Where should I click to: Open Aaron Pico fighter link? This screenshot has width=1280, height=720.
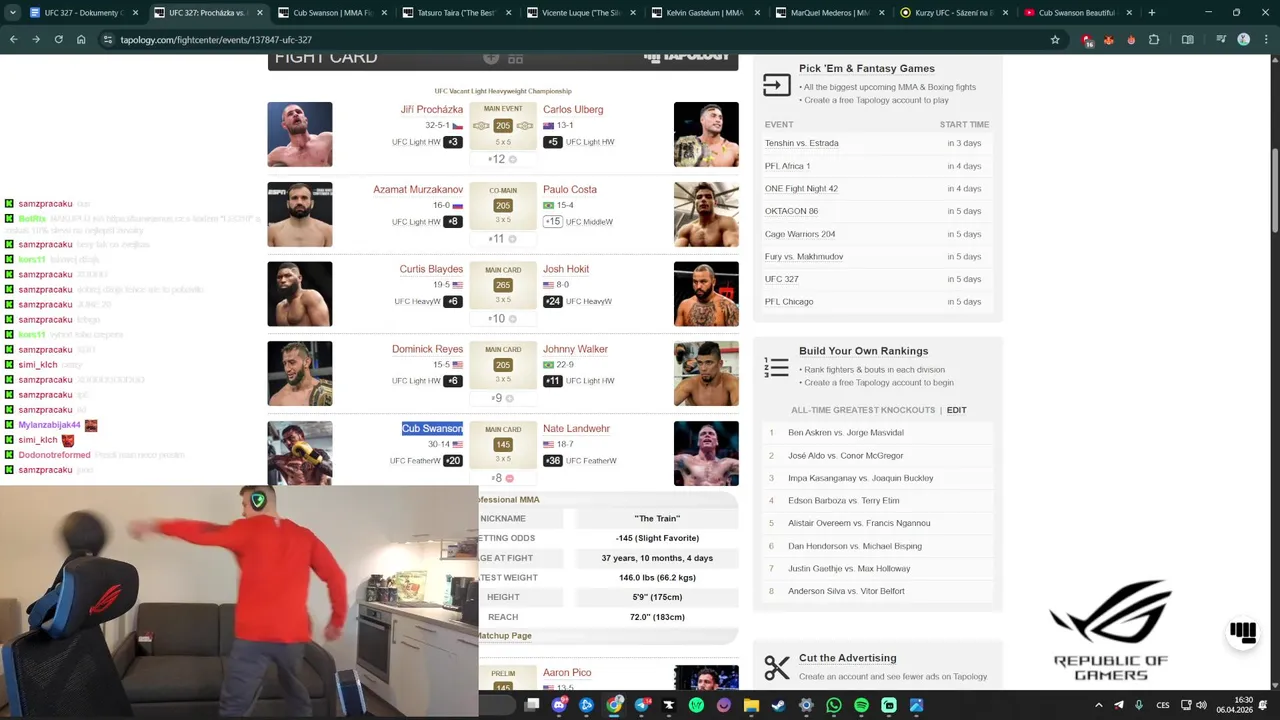pos(567,673)
